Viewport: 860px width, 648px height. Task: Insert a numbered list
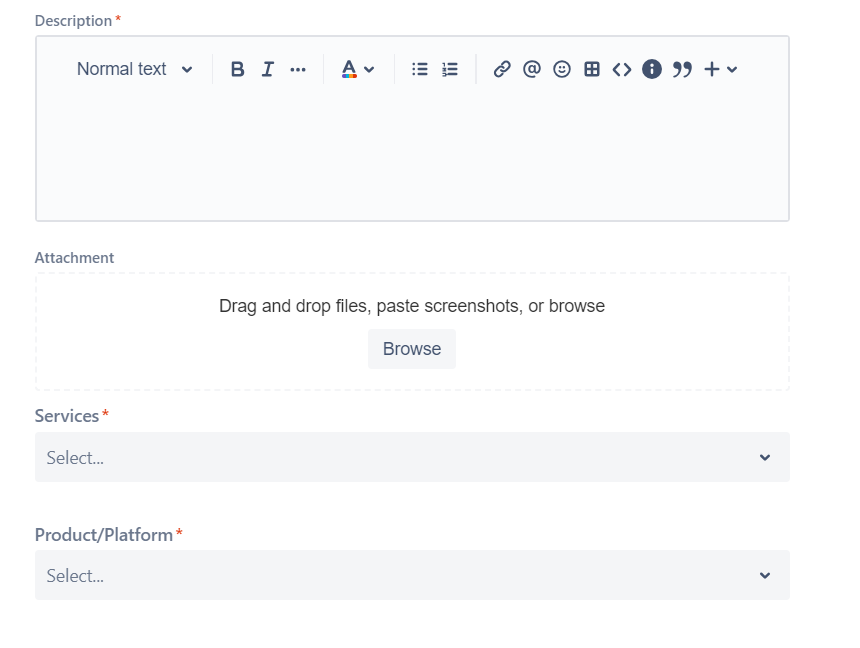click(x=450, y=69)
